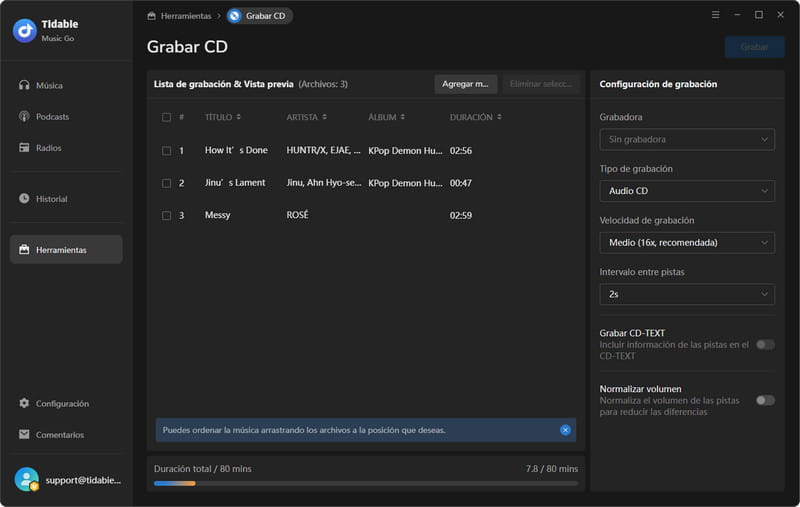Click the 00:47 duration cell
Image resolution: width=800 pixels, height=507 pixels.
461,183
